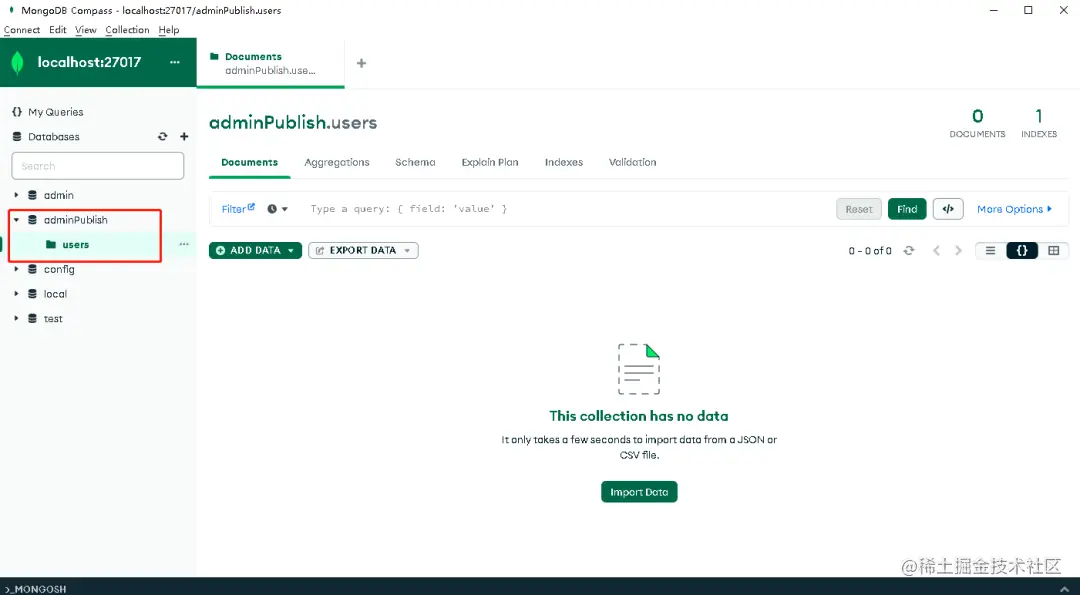Go to the next page arrow
The width and height of the screenshot is (1080, 595).
[x=958, y=251]
